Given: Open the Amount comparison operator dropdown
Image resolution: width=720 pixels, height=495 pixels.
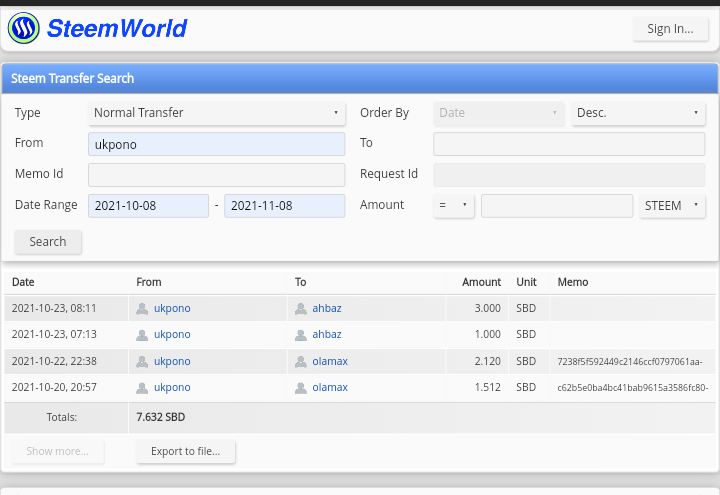Looking at the screenshot, I should (453, 206).
